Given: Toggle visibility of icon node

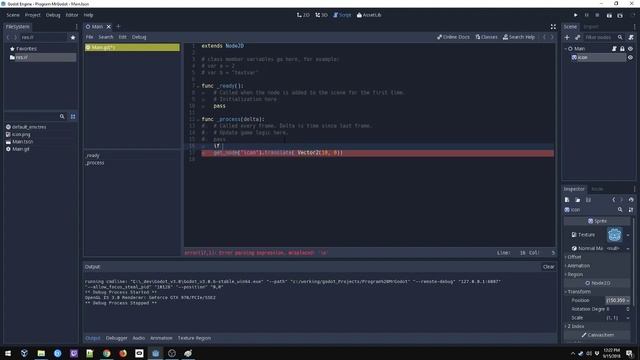Looking at the screenshot, I should tap(630, 58).
